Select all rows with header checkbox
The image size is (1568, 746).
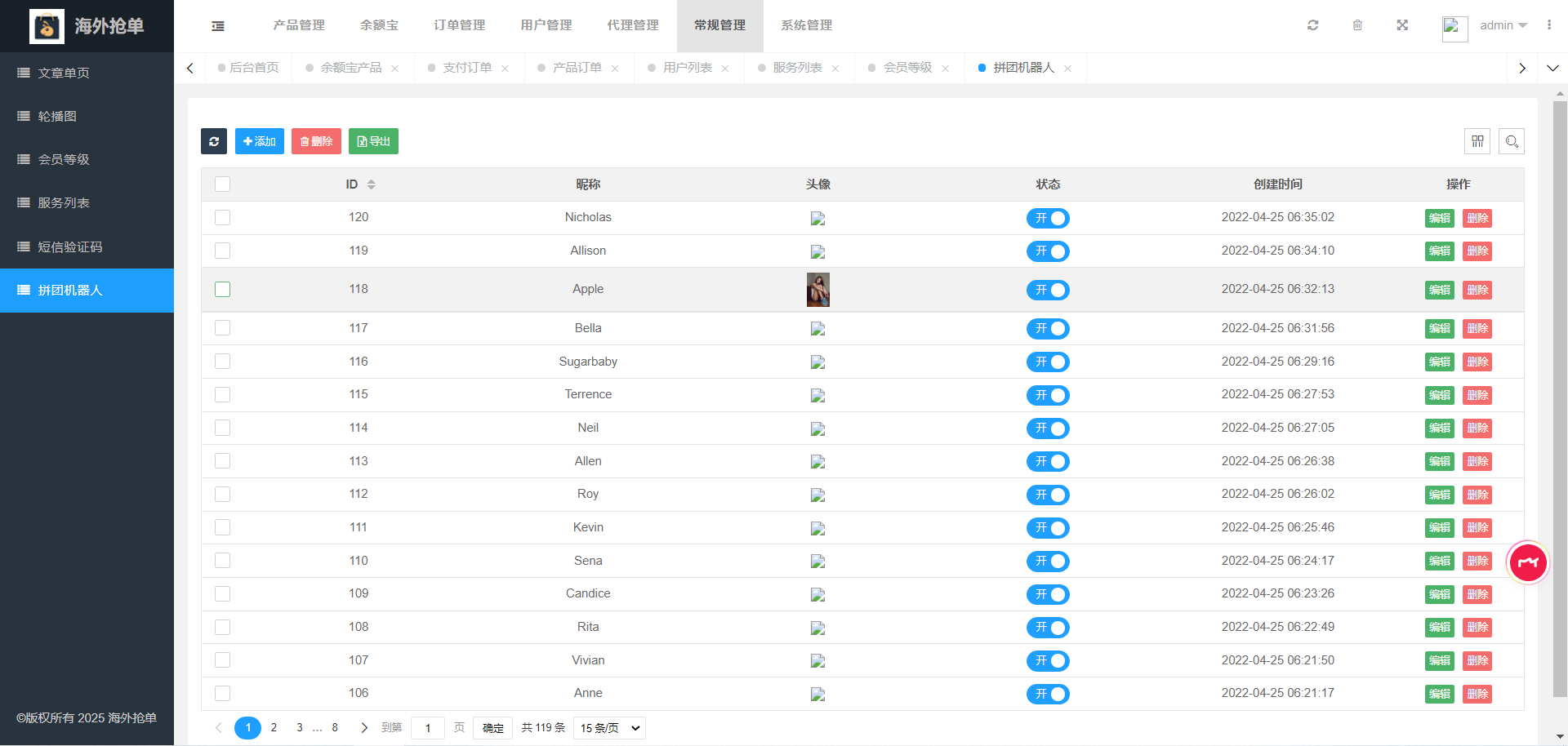(222, 184)
